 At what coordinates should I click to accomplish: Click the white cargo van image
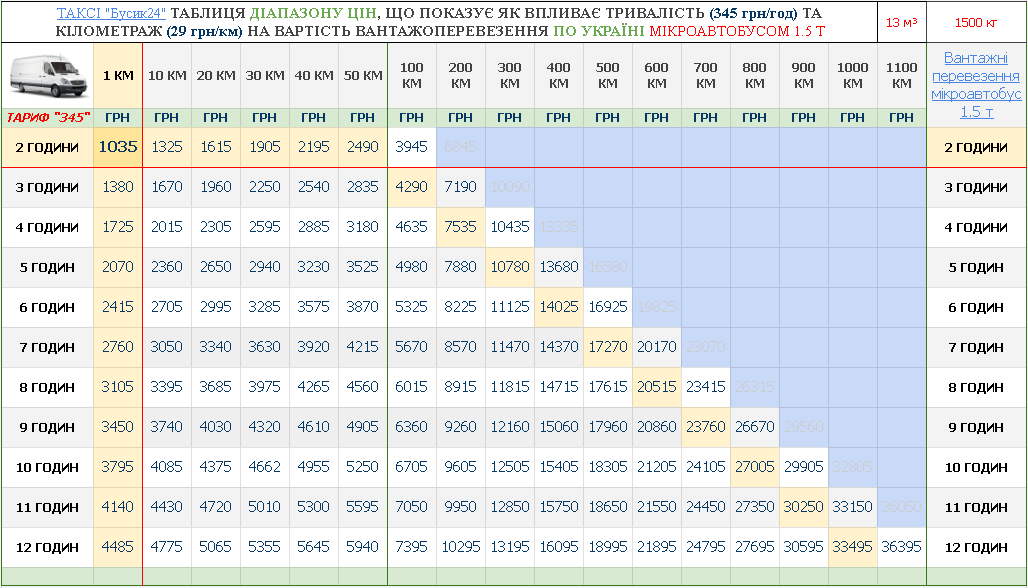tap(47, 75)
